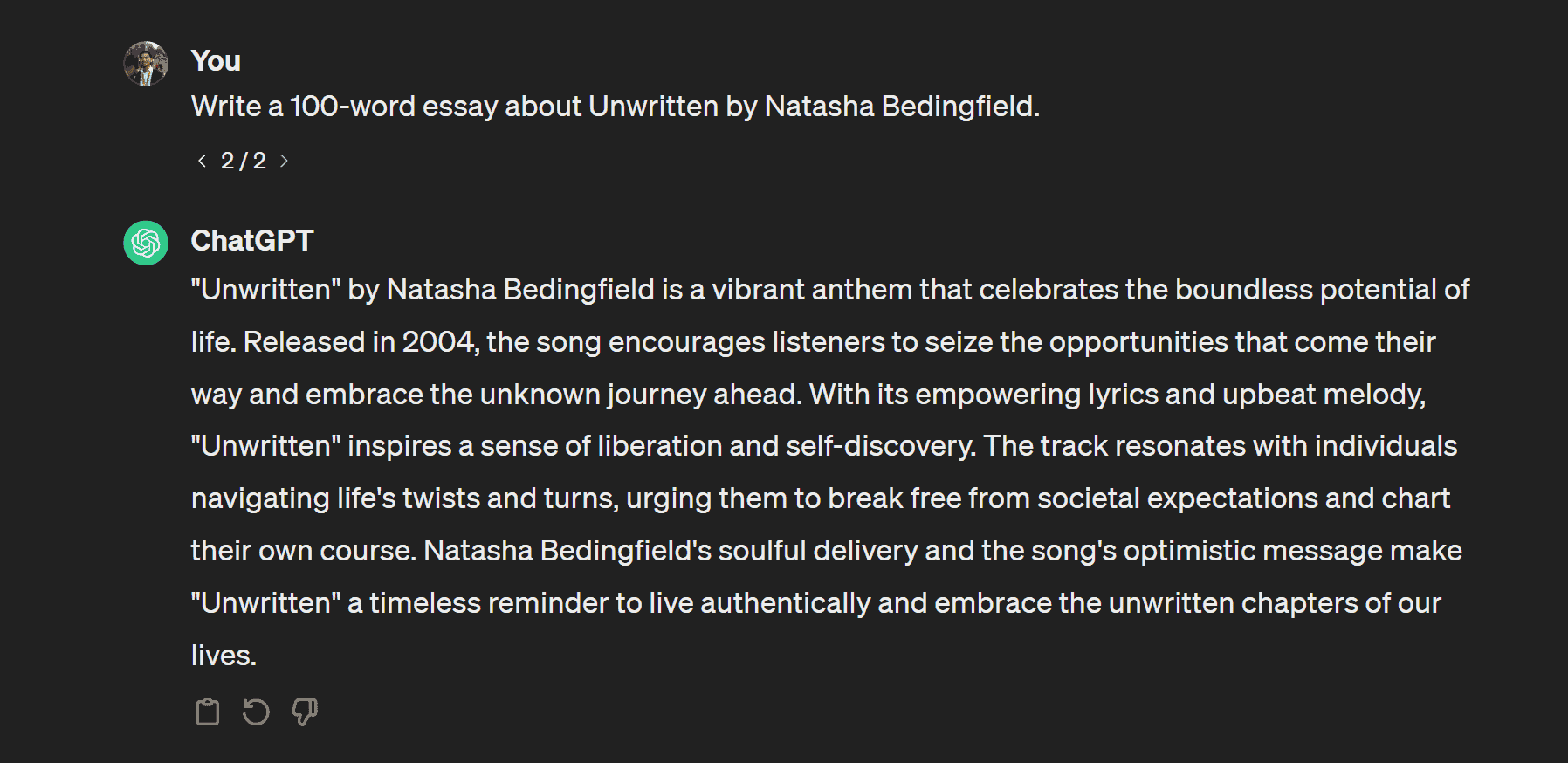Go to the previous prompt version
The image size is (1568, 763).
point(202,161)
